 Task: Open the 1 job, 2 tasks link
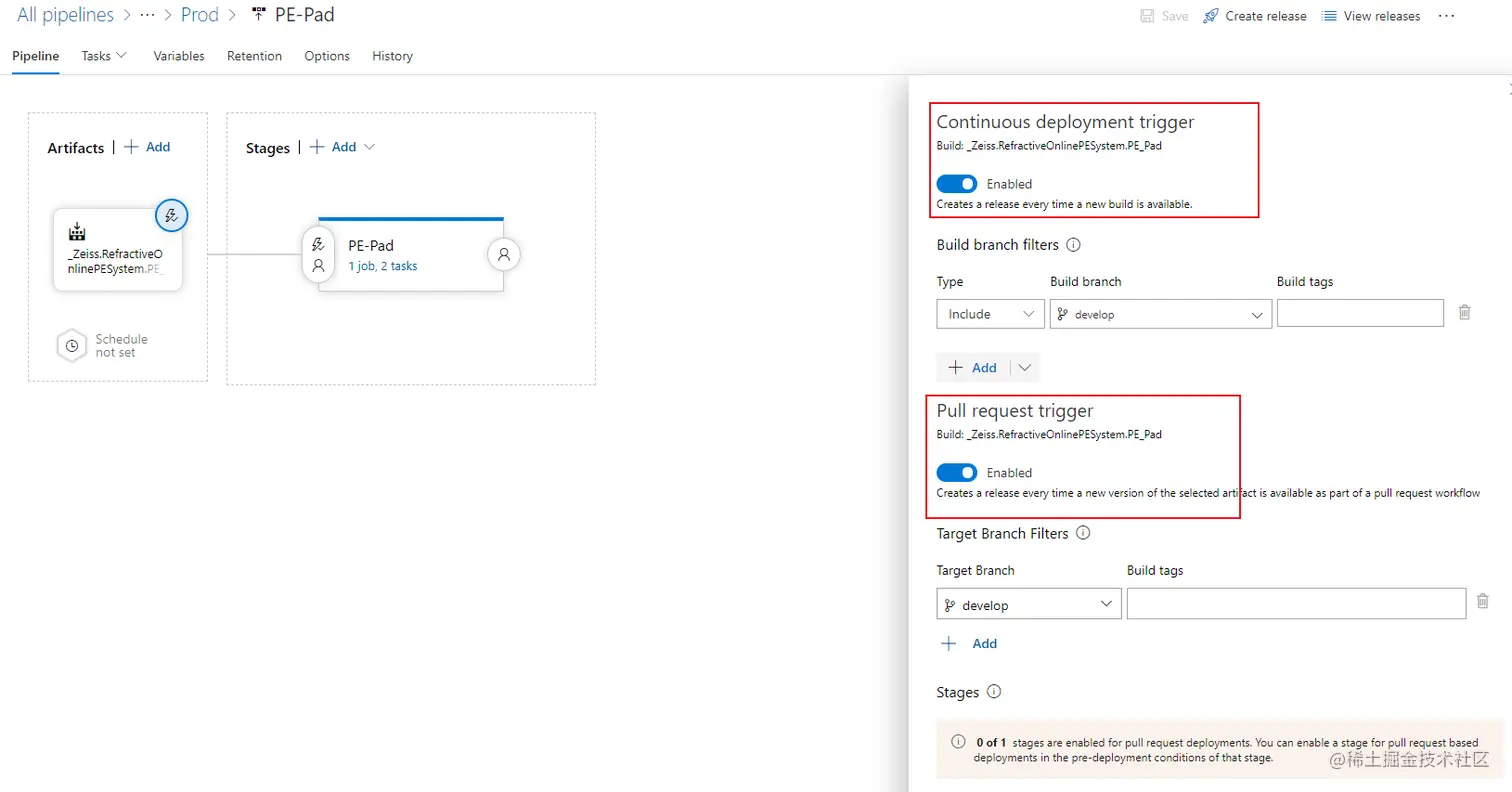[x=383, y=266]
